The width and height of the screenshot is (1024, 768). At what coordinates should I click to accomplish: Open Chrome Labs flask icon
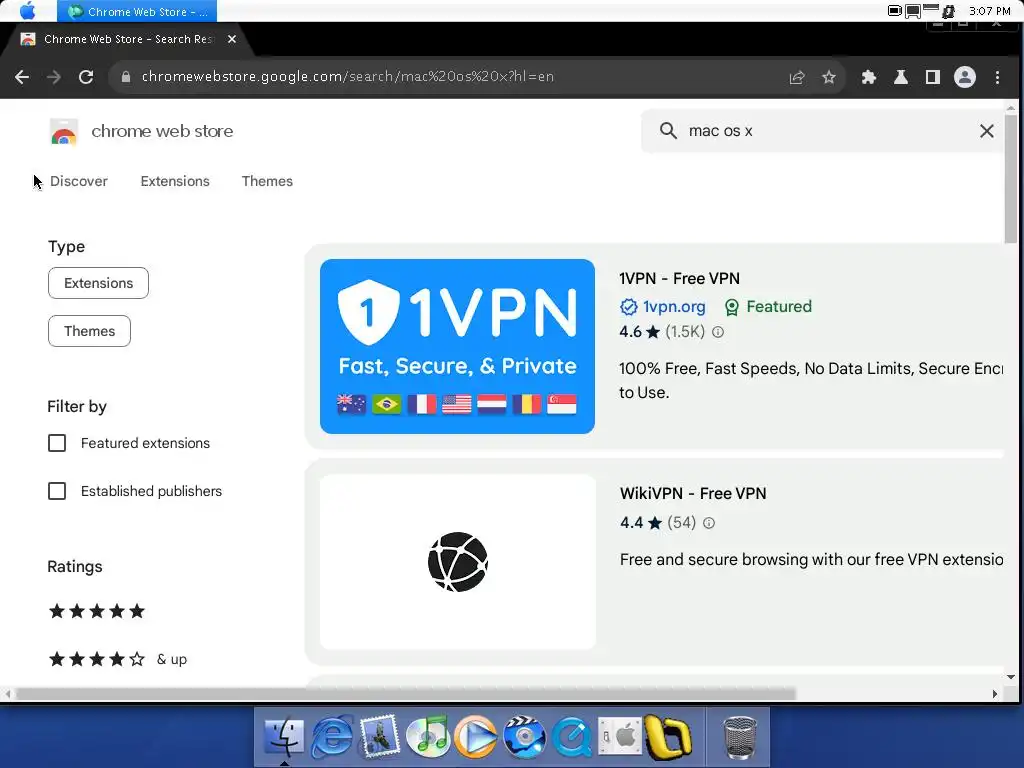click(x=901, y=77)
